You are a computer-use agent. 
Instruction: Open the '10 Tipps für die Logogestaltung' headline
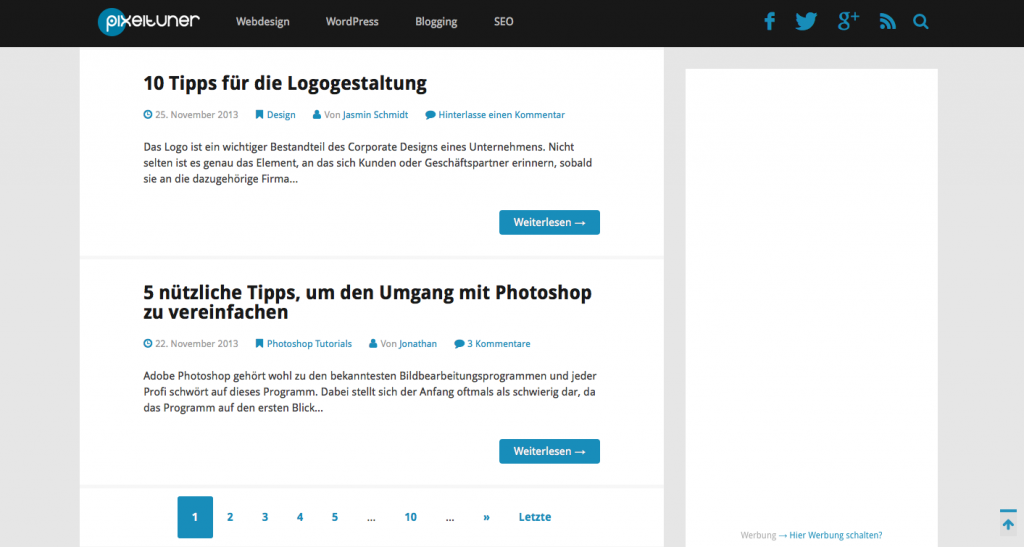pos(285,83)
